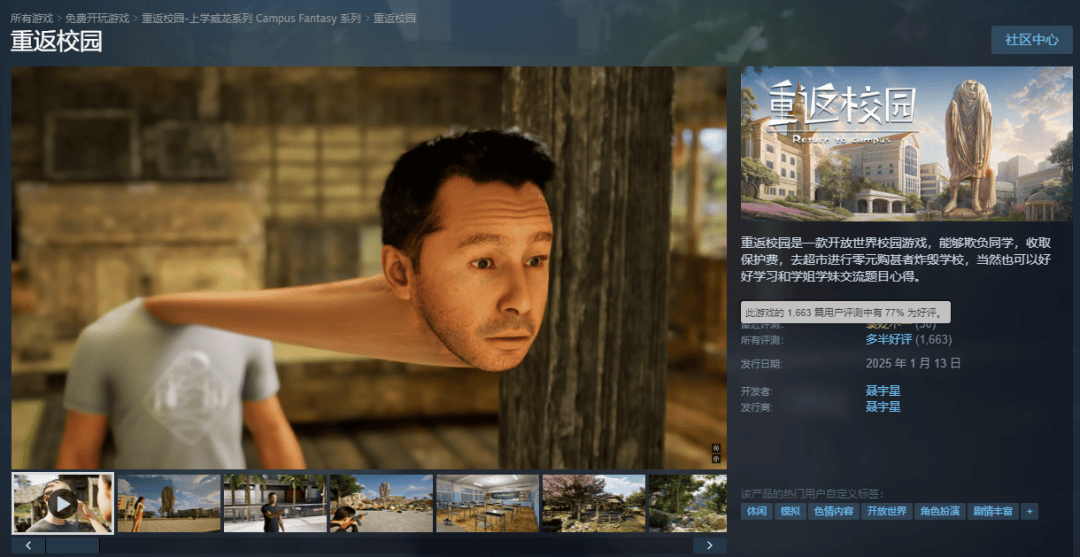Screen dimensions: 1080x557
Task: Open Campus Fantasy 系列 breadcrumb link
Action: pos(251,19)
